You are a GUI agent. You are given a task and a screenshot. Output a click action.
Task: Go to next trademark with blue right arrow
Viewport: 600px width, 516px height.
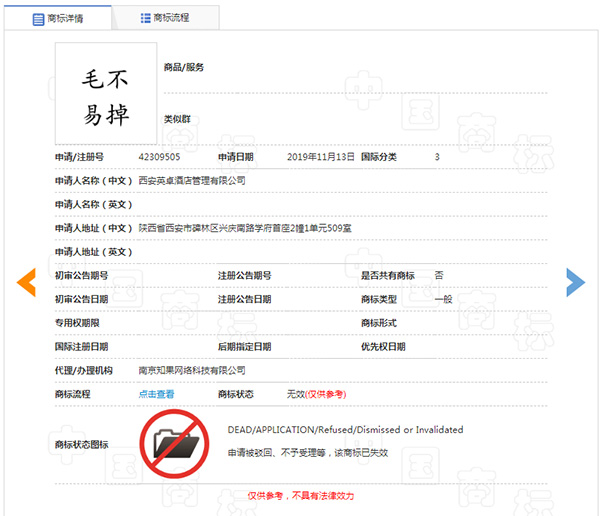(575, 283)
